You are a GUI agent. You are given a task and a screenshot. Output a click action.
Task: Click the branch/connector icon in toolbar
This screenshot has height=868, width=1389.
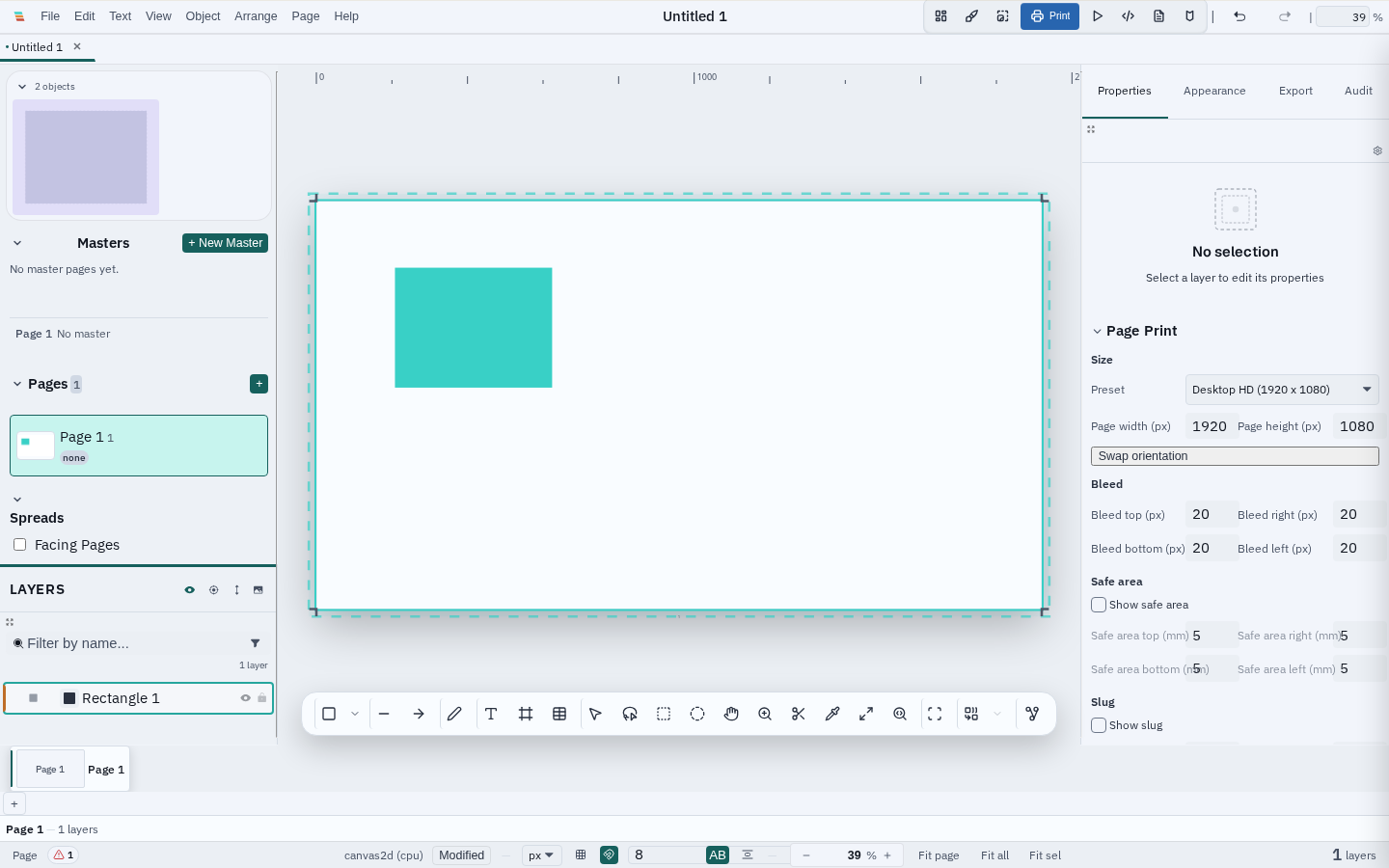pos(1032,714)
